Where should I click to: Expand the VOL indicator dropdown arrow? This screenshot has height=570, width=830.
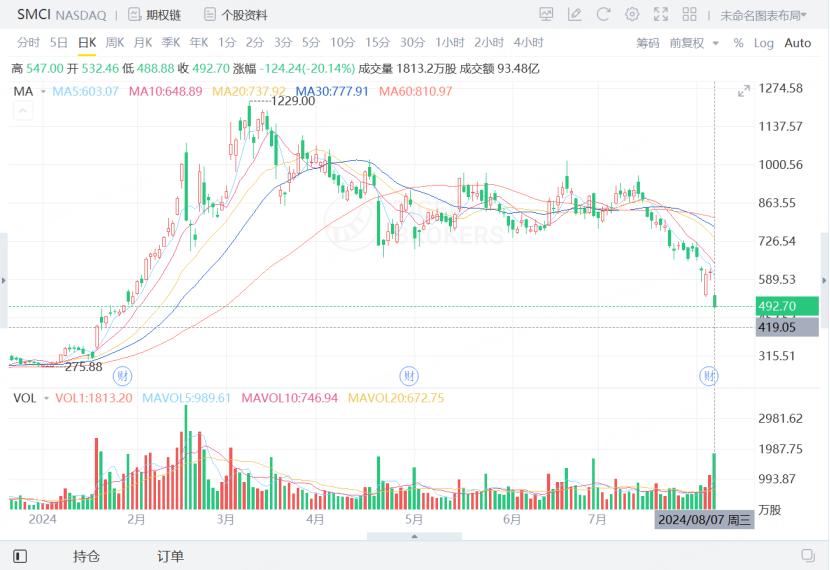46,398
